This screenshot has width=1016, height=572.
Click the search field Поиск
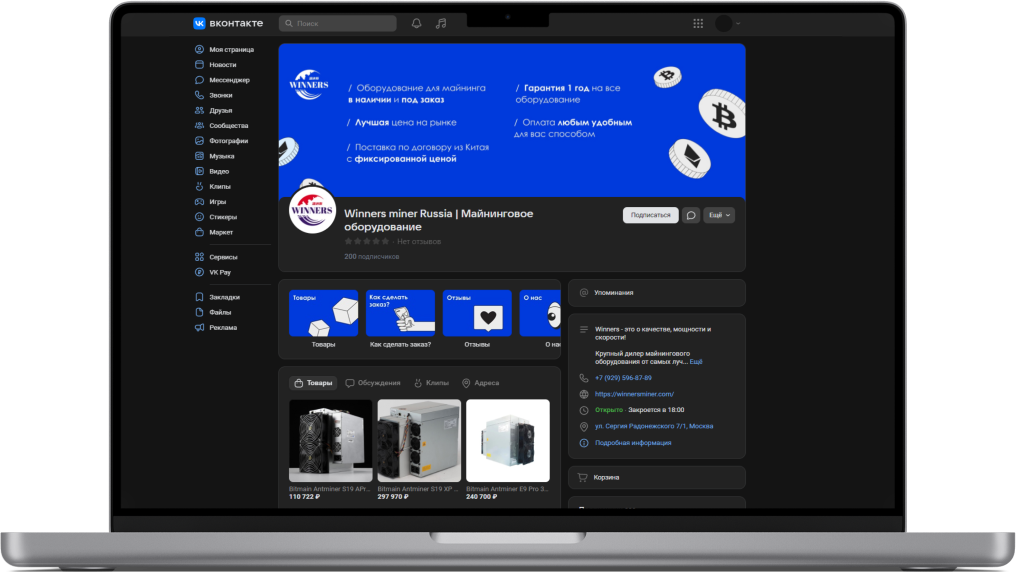pos(338,23)
